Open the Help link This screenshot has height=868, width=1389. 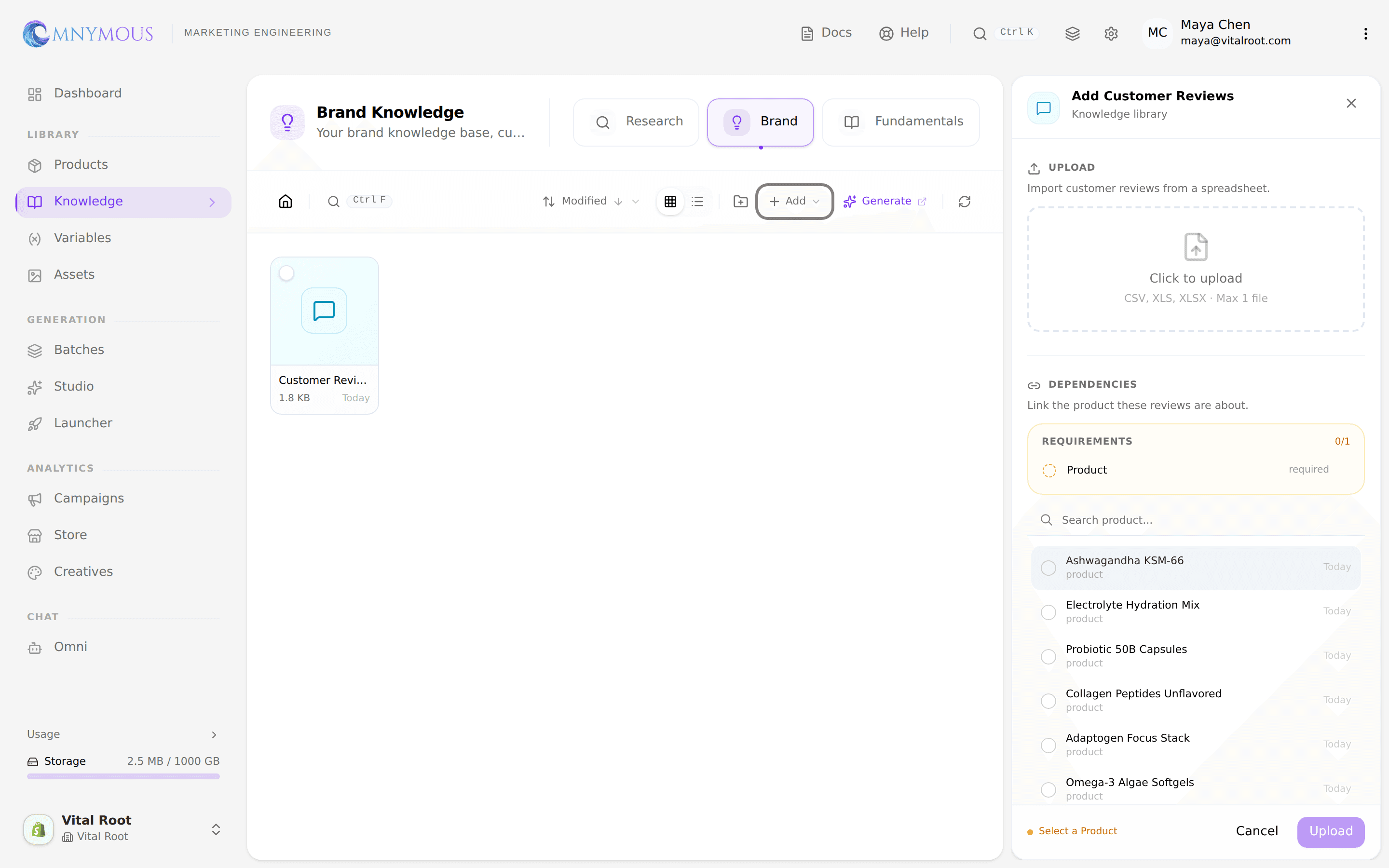[903, 33]
